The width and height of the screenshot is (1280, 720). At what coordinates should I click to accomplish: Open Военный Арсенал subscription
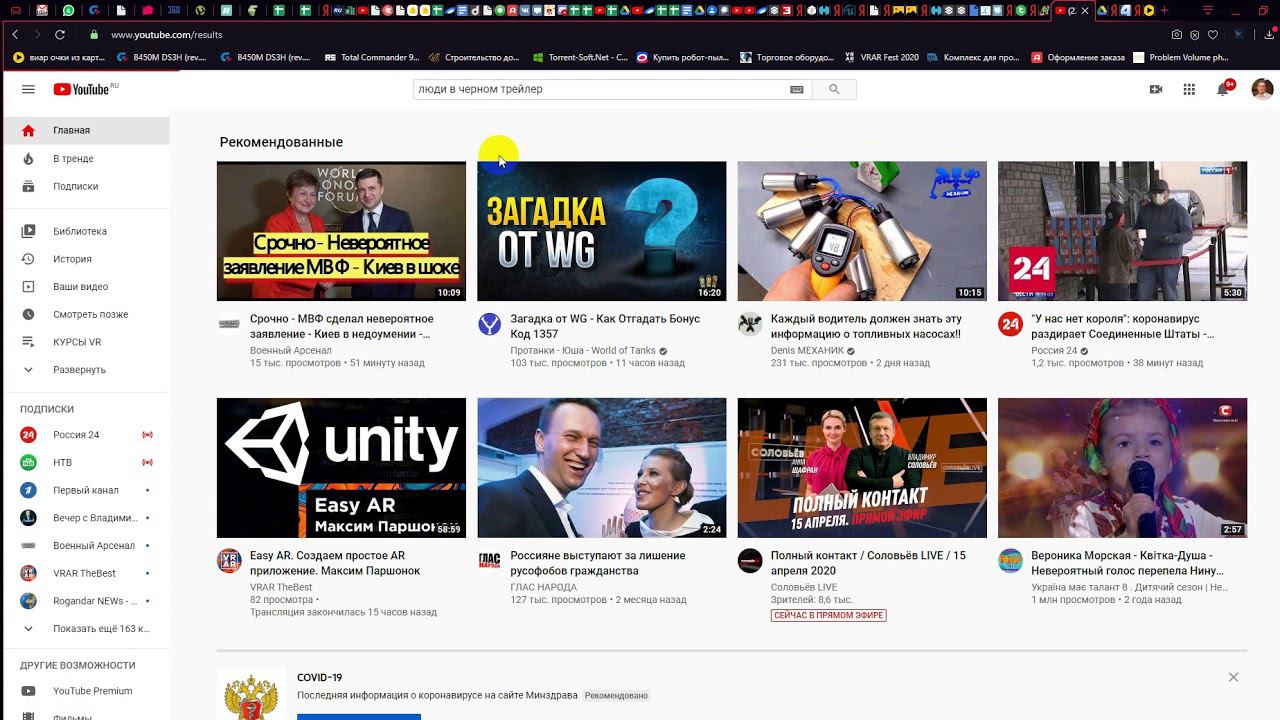(85, 546)
